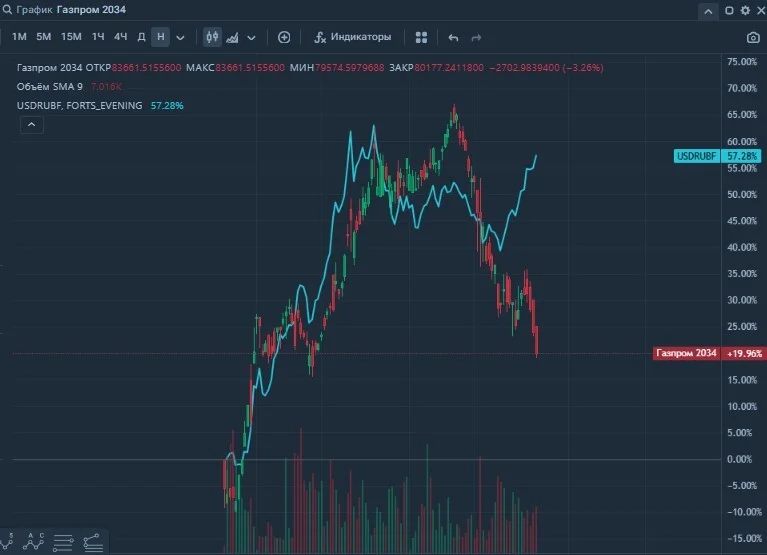Select the ABC wave drawing tool
The height and width of the screenshot is (555, 767).
tap(33, 542)
